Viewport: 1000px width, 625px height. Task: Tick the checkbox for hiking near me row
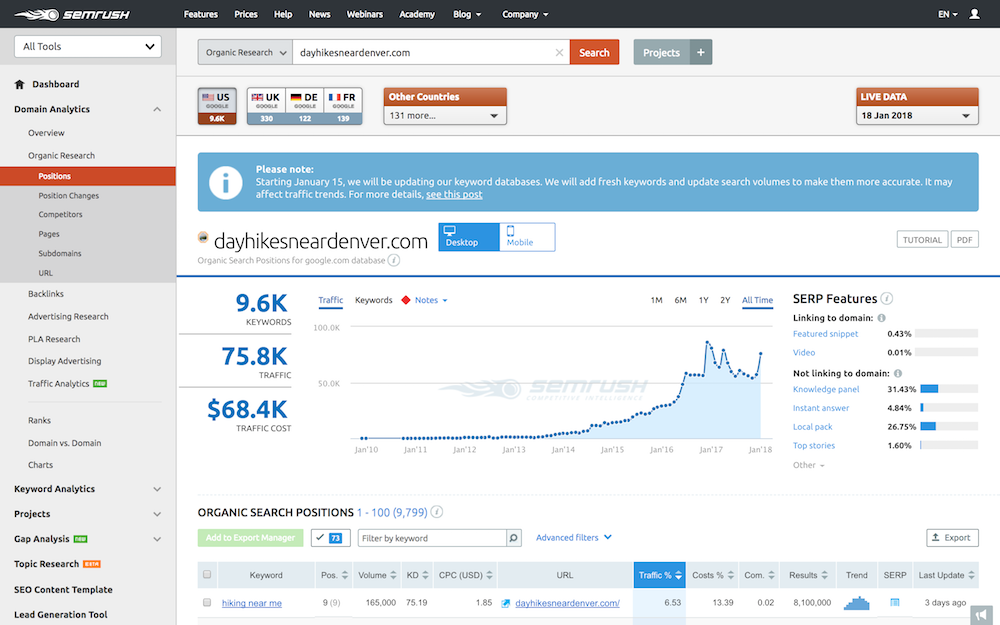(207, 603)
